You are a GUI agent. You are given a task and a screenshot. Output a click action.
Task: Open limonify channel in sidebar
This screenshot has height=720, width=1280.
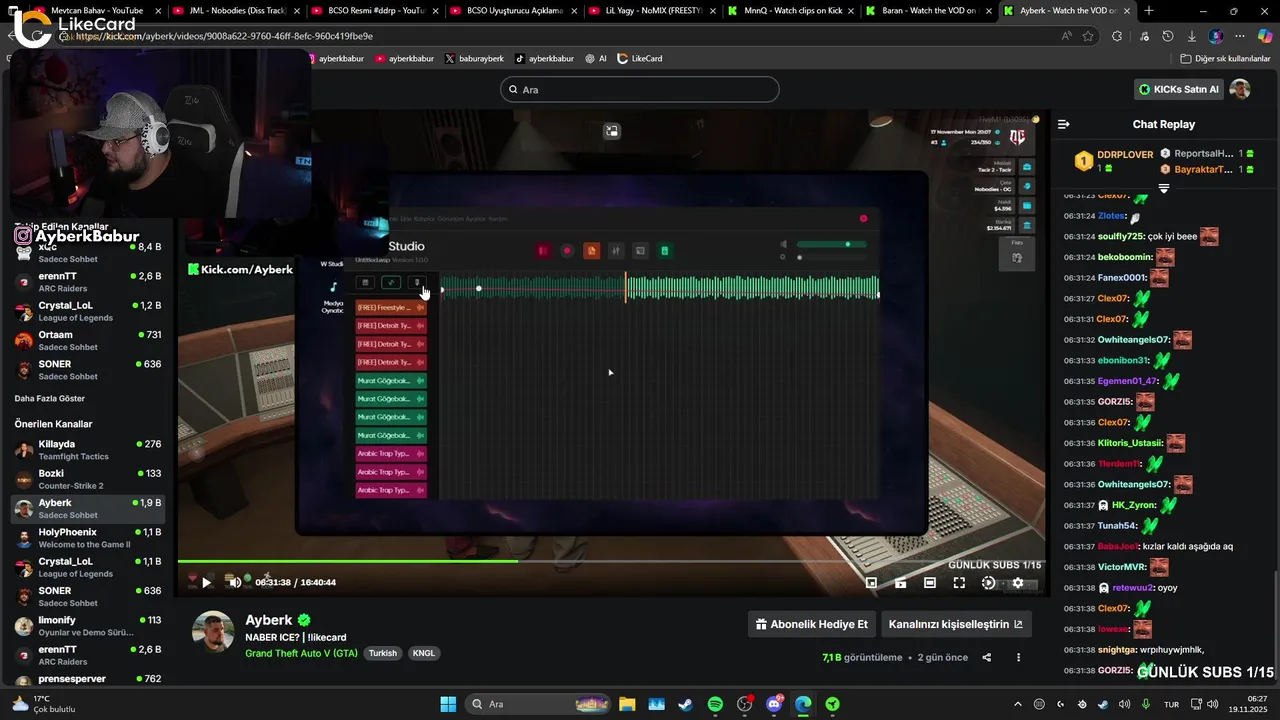88,626
